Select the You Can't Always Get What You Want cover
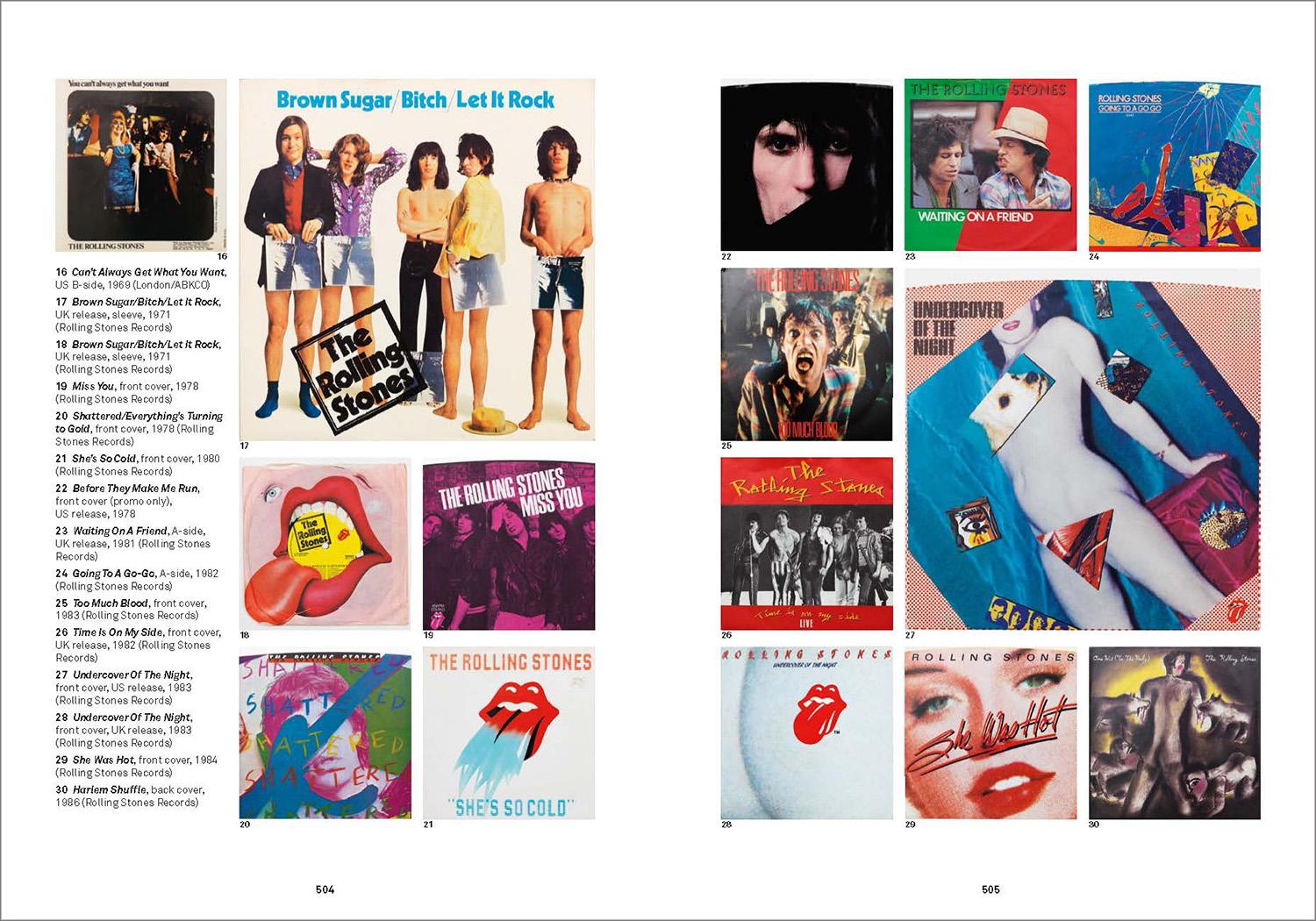 tap(141, 165)
